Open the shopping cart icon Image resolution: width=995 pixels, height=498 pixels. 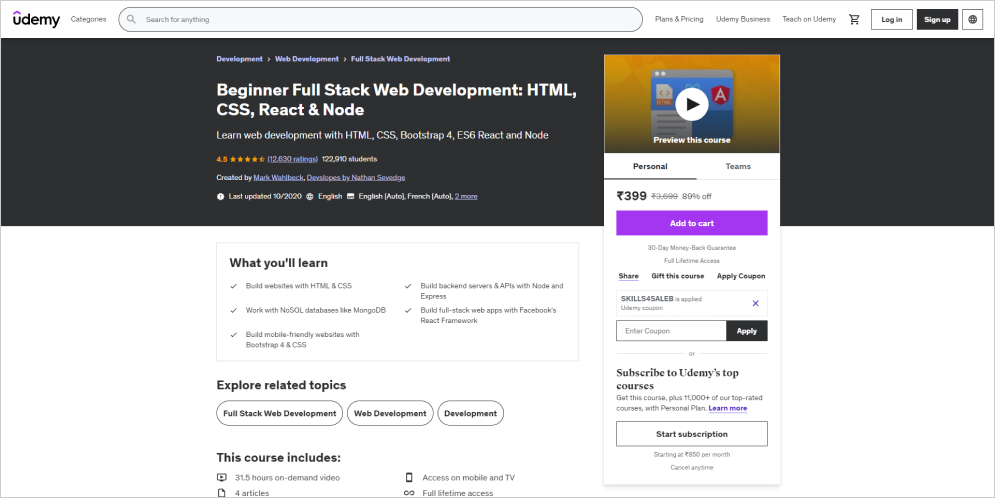(x=854, y=19)
